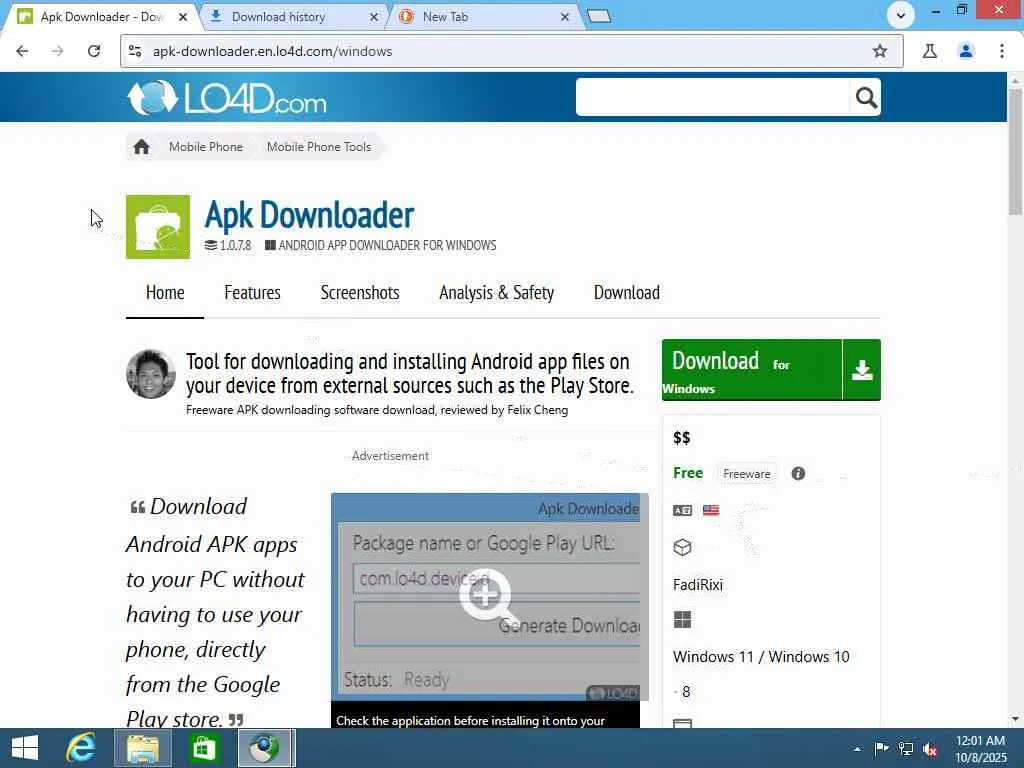Viewport: 1024px width, 768px height.
Task: Open the Mobile Phone breadcrumb
Action: (x=206, y=147)
